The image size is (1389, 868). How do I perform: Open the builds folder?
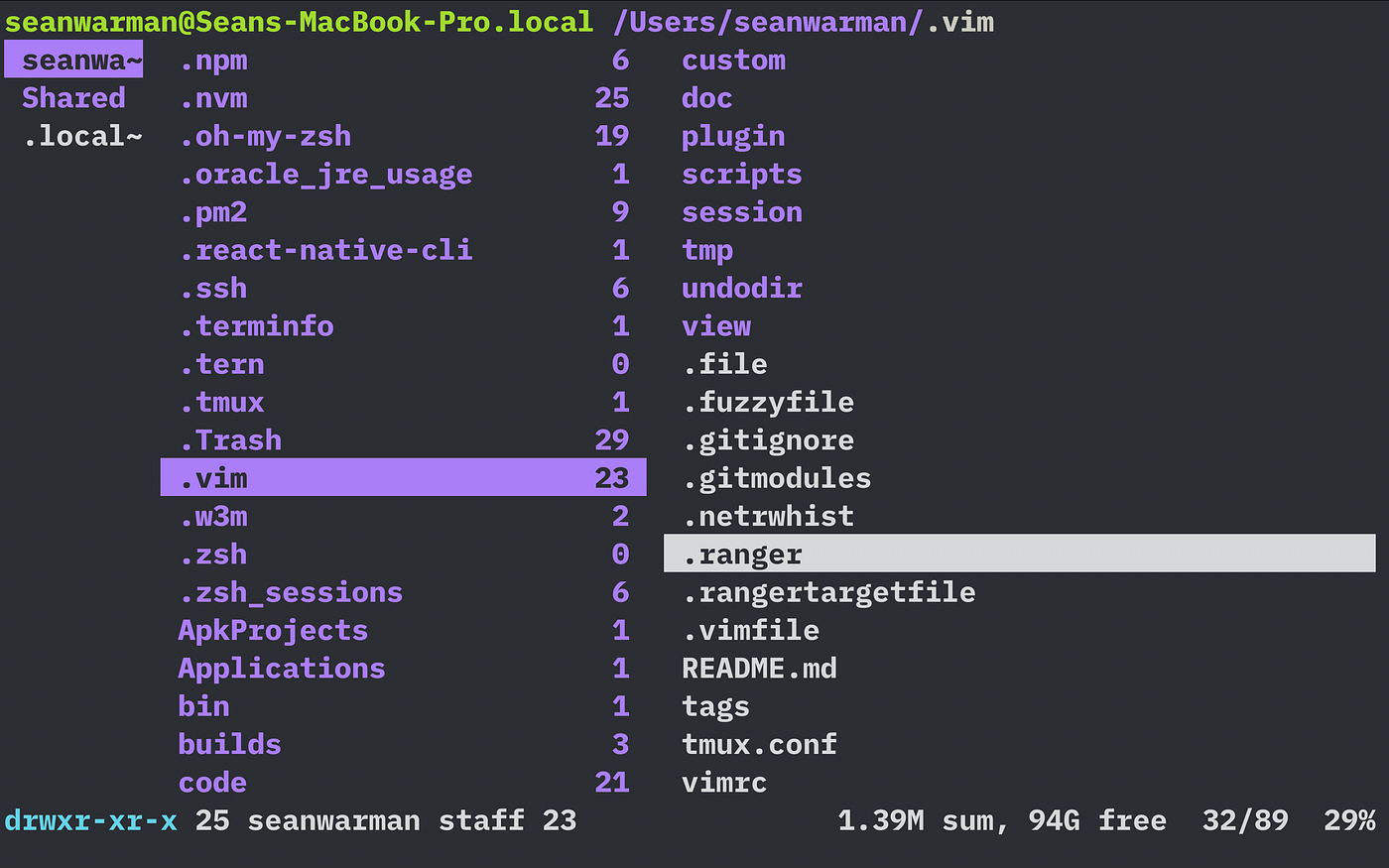229,744
